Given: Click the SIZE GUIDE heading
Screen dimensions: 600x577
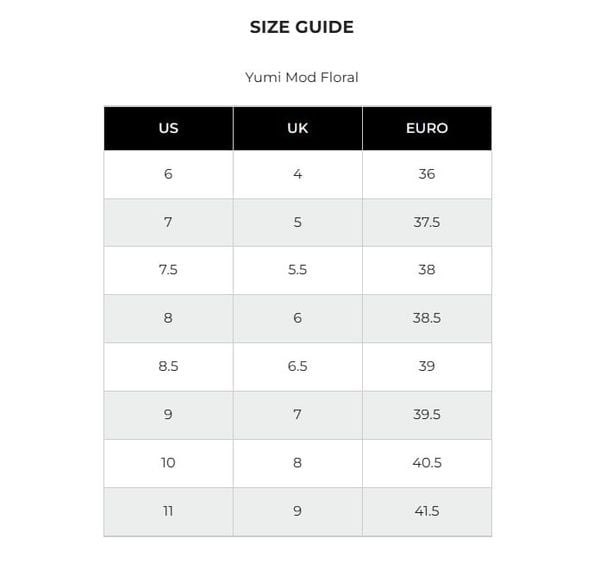Looking at the screenshot, I should click(x=301, y=27).
